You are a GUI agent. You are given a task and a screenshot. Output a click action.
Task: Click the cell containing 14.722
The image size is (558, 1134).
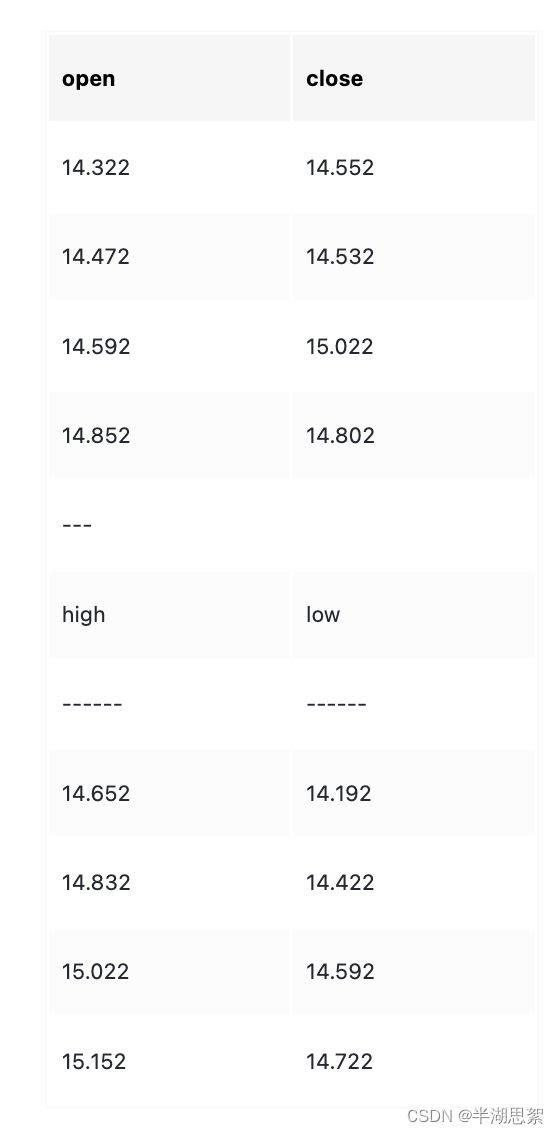tap(414, 1061)
